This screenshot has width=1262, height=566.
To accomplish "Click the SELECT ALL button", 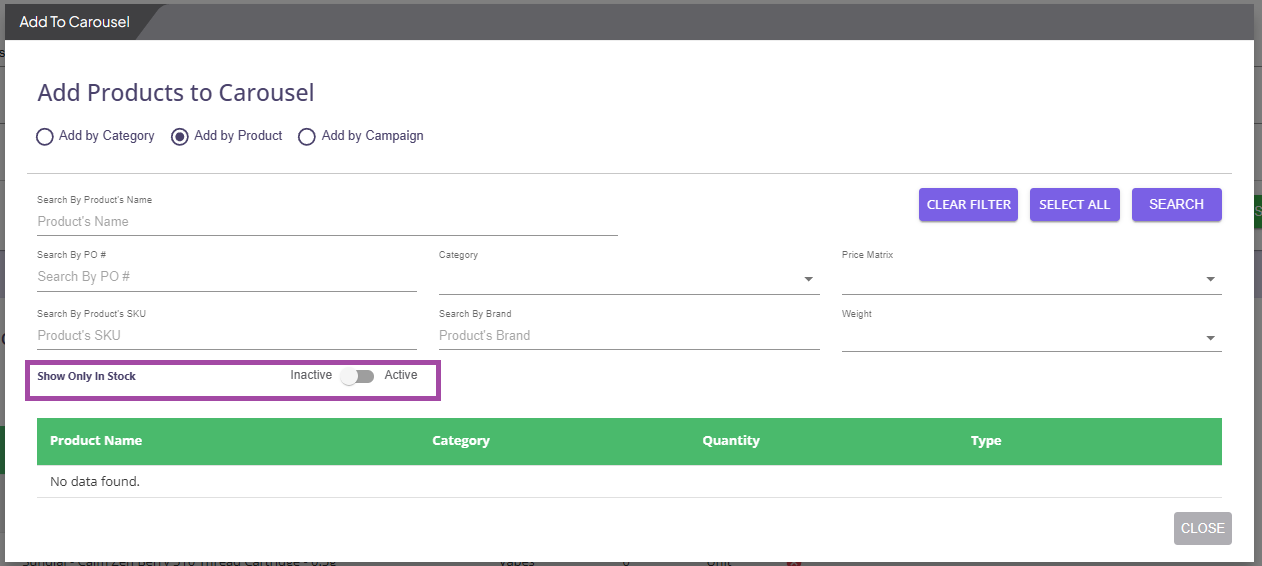I will (x=1074, y=204).
